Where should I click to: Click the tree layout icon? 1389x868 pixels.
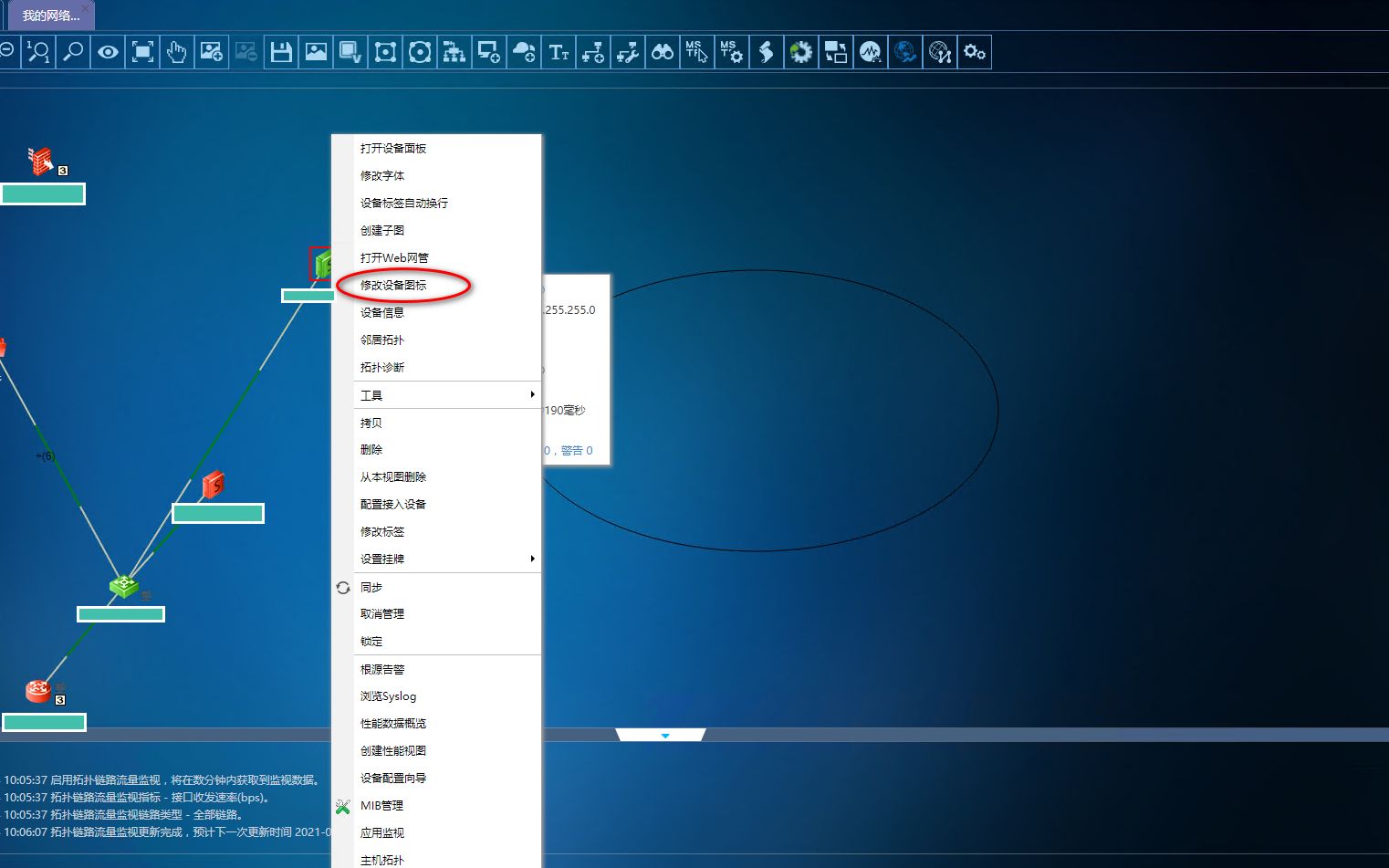(454, 52)
